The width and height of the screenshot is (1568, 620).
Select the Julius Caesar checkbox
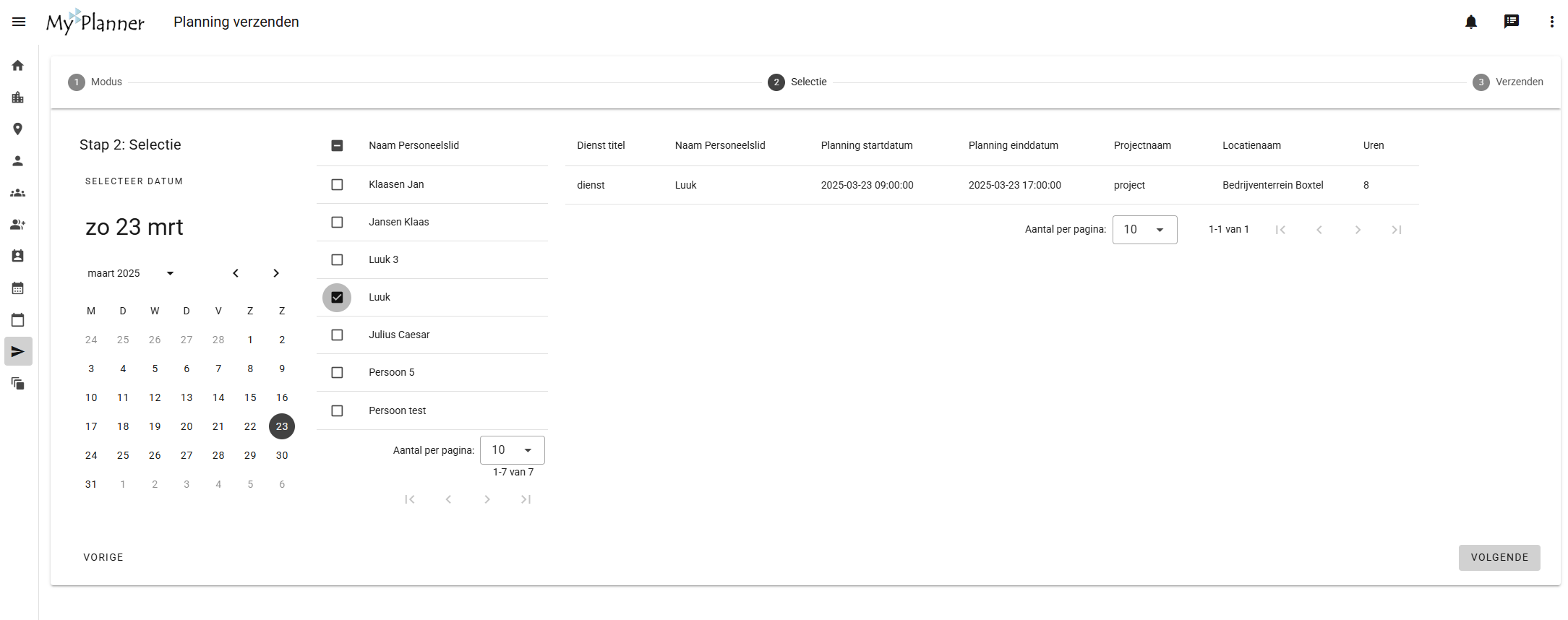coord(337,335)
